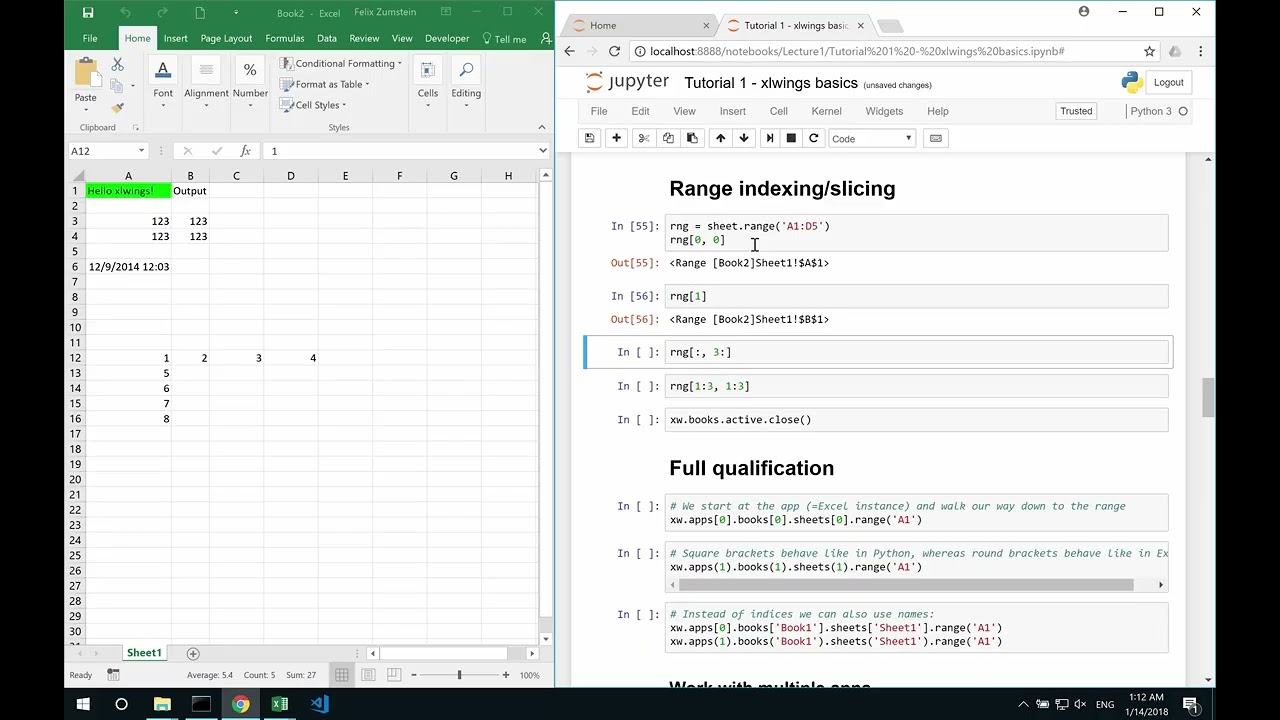The height and width of the screenshot is (720, 1280).
Task: Click the Trusted notebook button
Action: (1076, 111)
